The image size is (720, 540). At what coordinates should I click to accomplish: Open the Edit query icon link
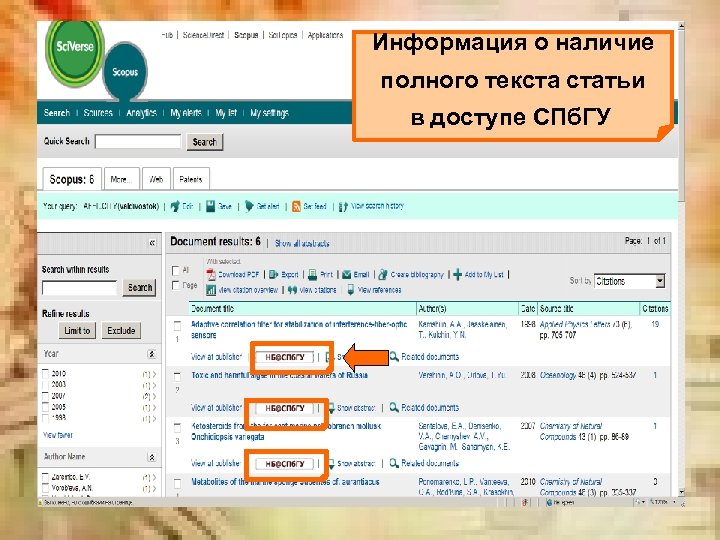click(175, 207)
